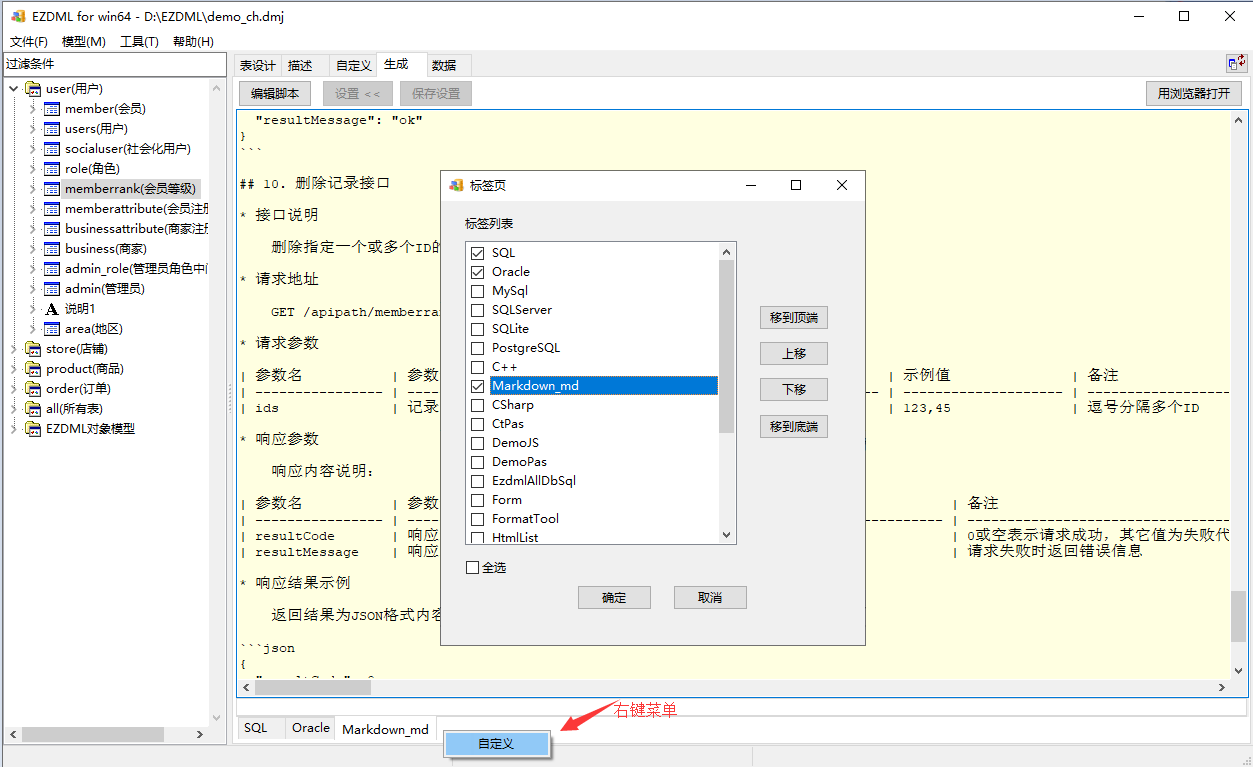Choose 自定义 in the context menu
The height and width of the screenshot is (767, 1253).
pyautogui.click(x=497, y=744)
